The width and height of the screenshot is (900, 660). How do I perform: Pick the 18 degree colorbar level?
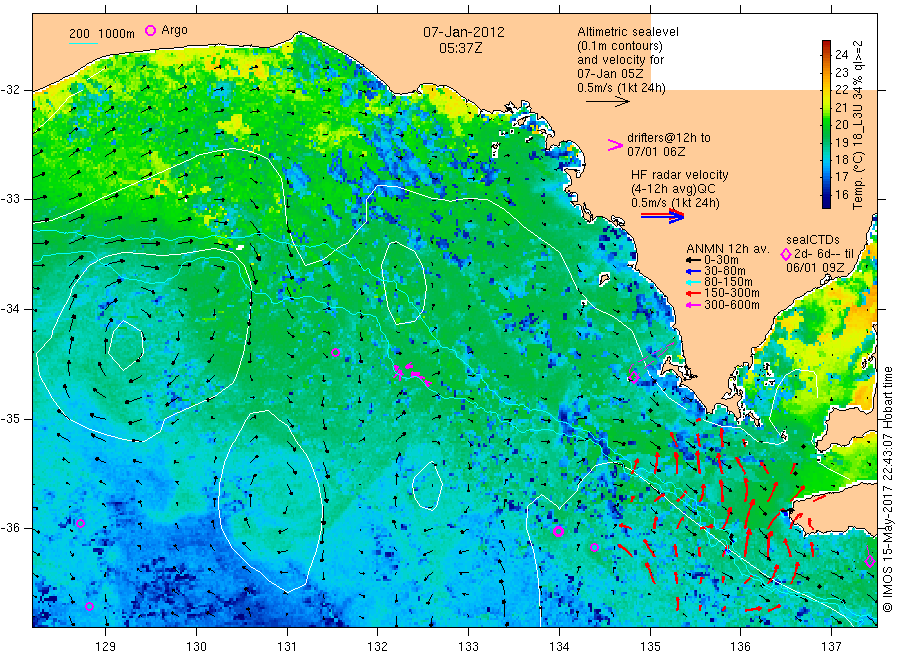click(x=841, y=160)
